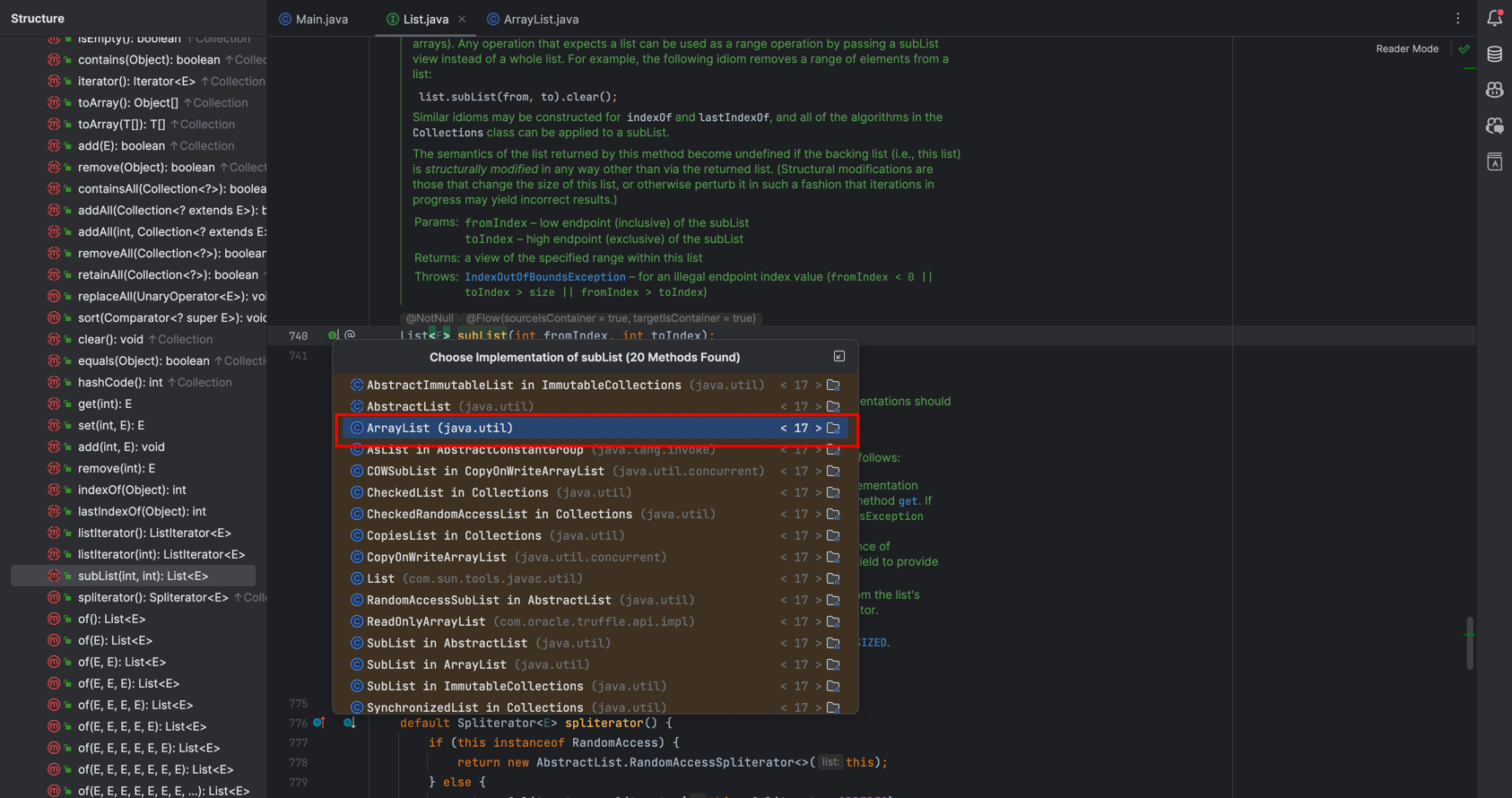This screenshot has width=1512, height=798.
Task: Select CopyOnWriteArrayList in the implementations list
Action: tap(436, 558)
